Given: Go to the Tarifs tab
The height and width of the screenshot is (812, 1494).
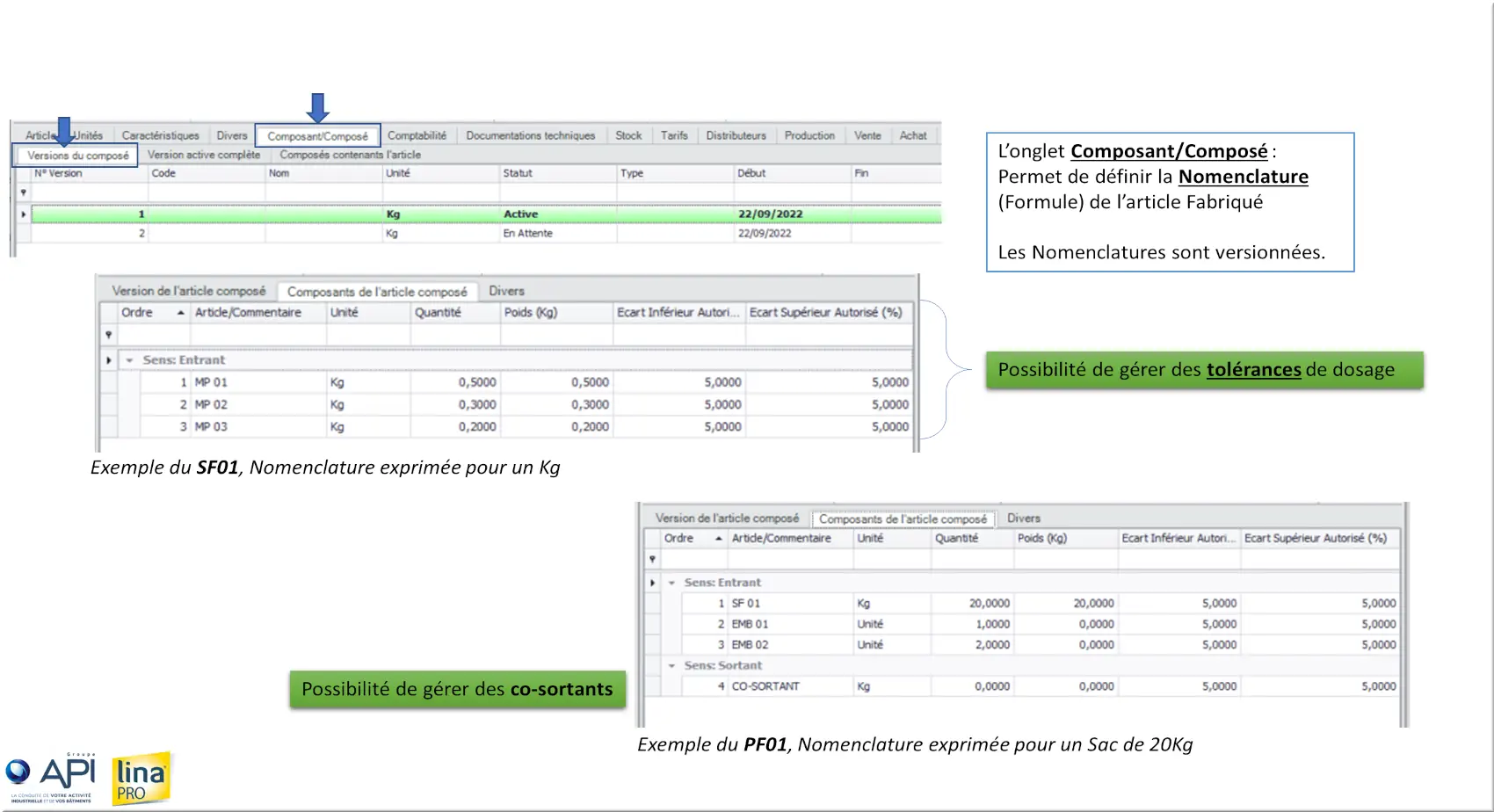Looking at the screenshot, I should click(674, 135).
